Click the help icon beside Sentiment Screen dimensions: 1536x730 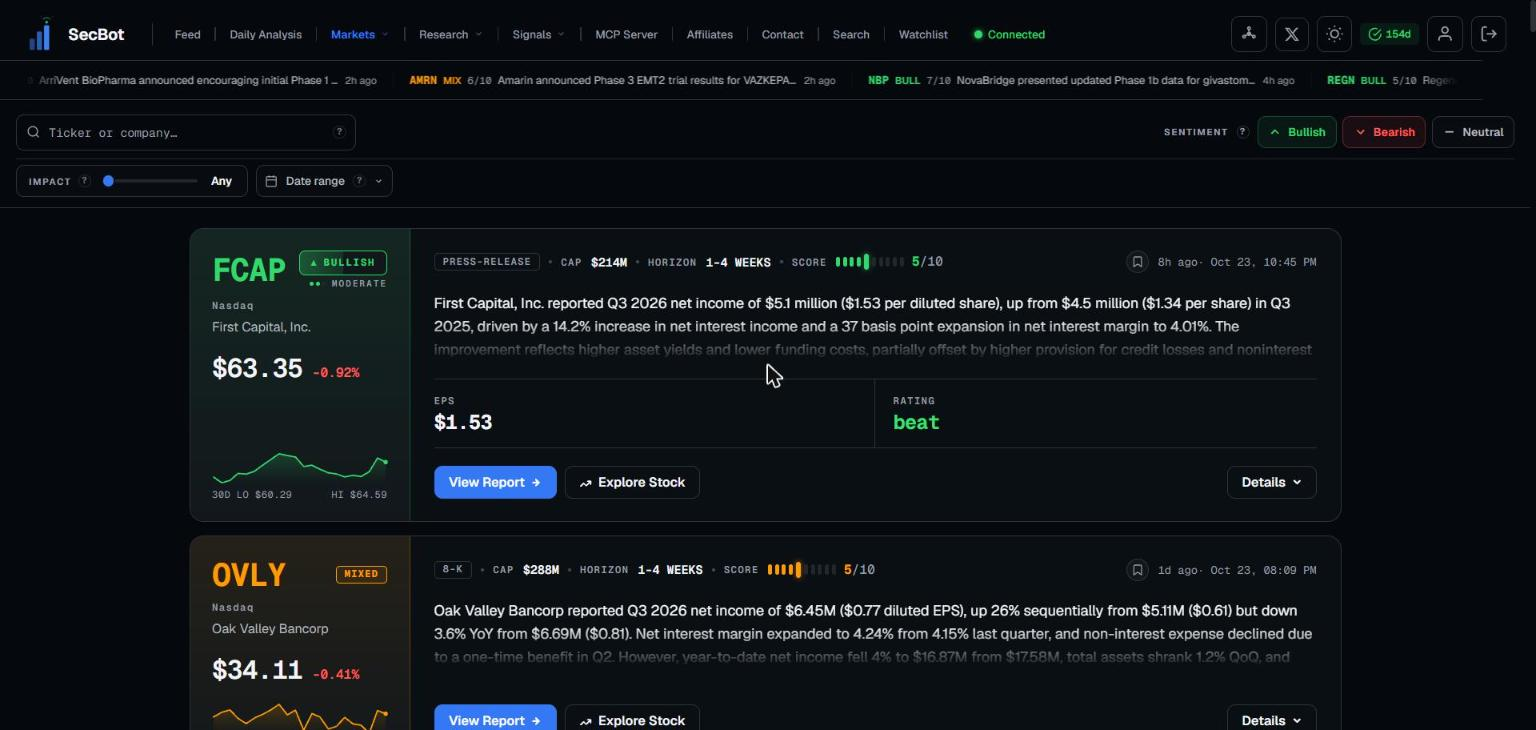pyautogui.click(x=1242, y=132)
